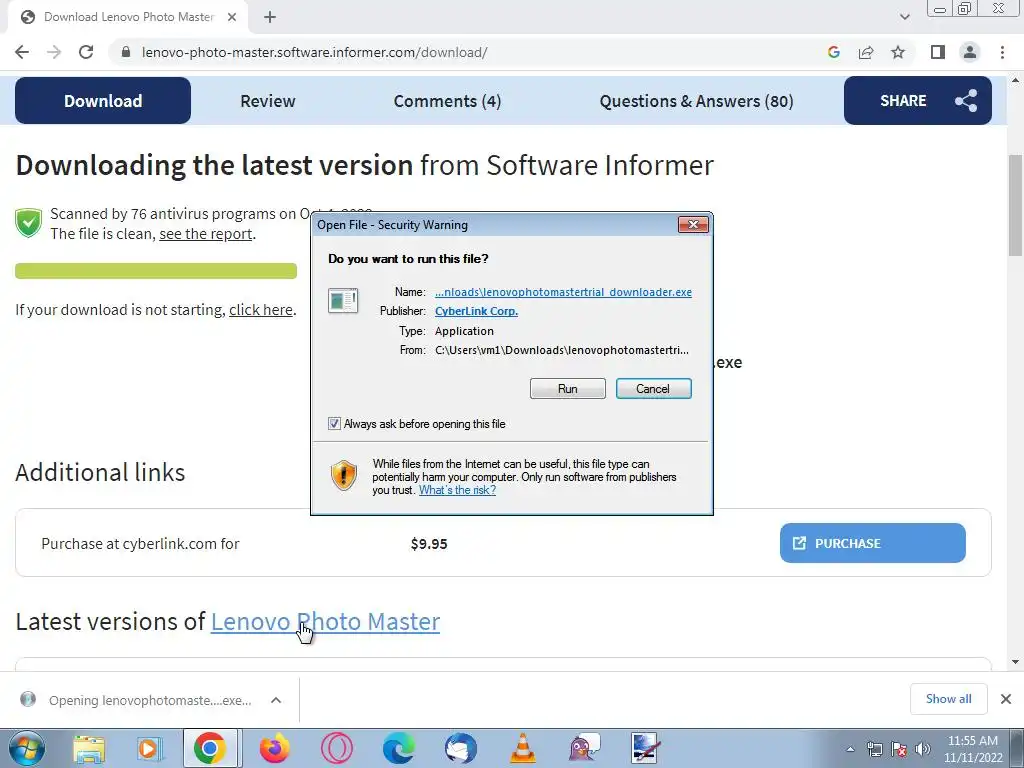The image size is (1024, 768).
Task: Click the application file icon in dialog
Action: pyautogui.click(x=343, y=301)
